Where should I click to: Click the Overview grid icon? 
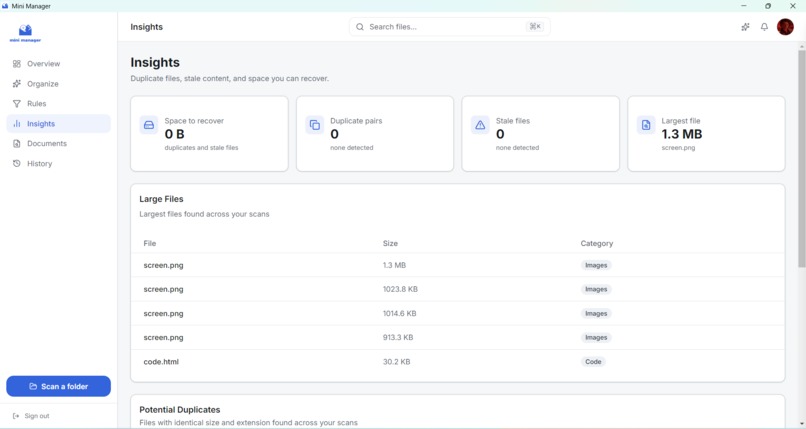click(x=17, y=64)
